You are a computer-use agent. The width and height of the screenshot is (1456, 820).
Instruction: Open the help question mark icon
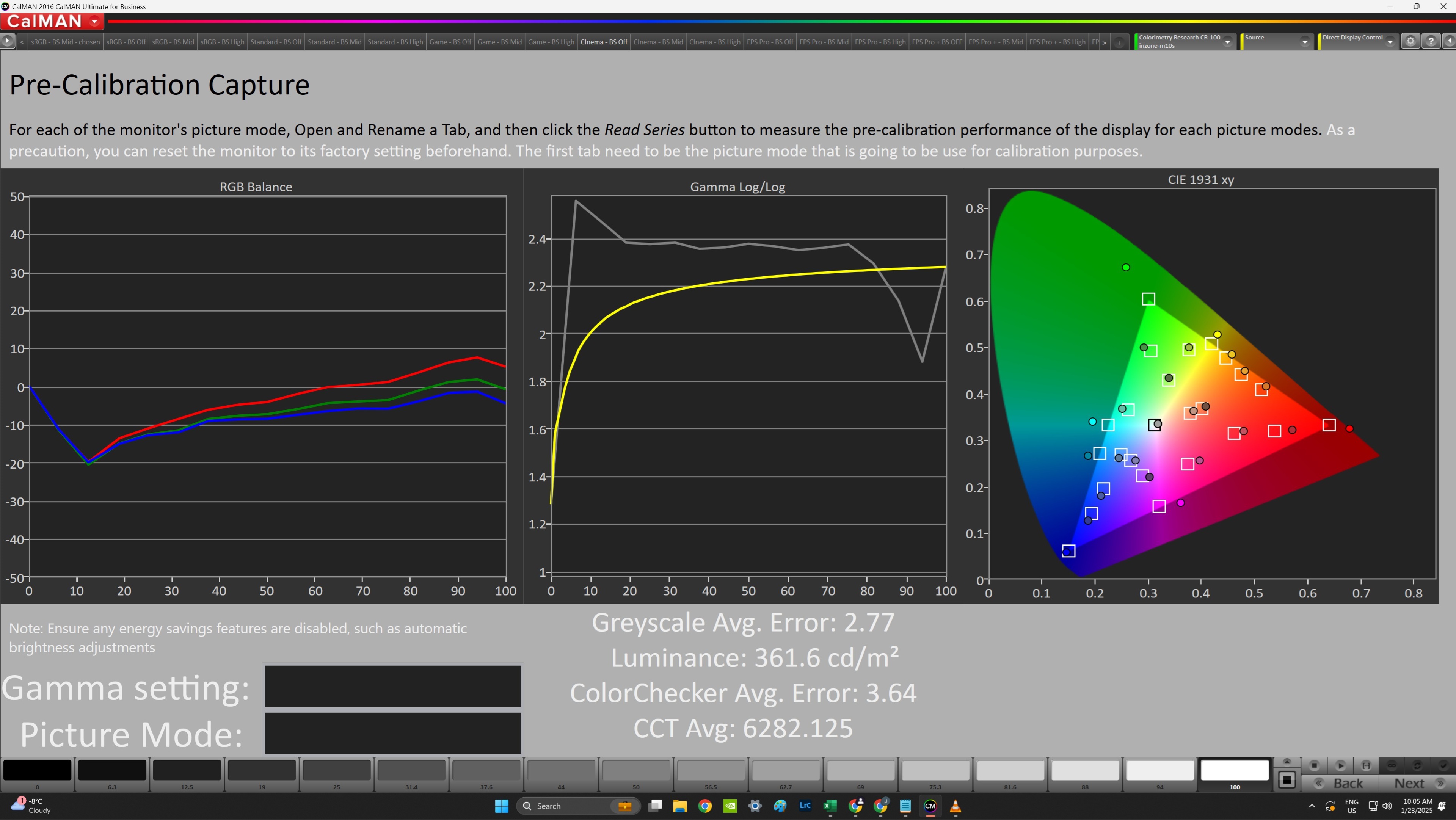click(x=1431, y=41)
